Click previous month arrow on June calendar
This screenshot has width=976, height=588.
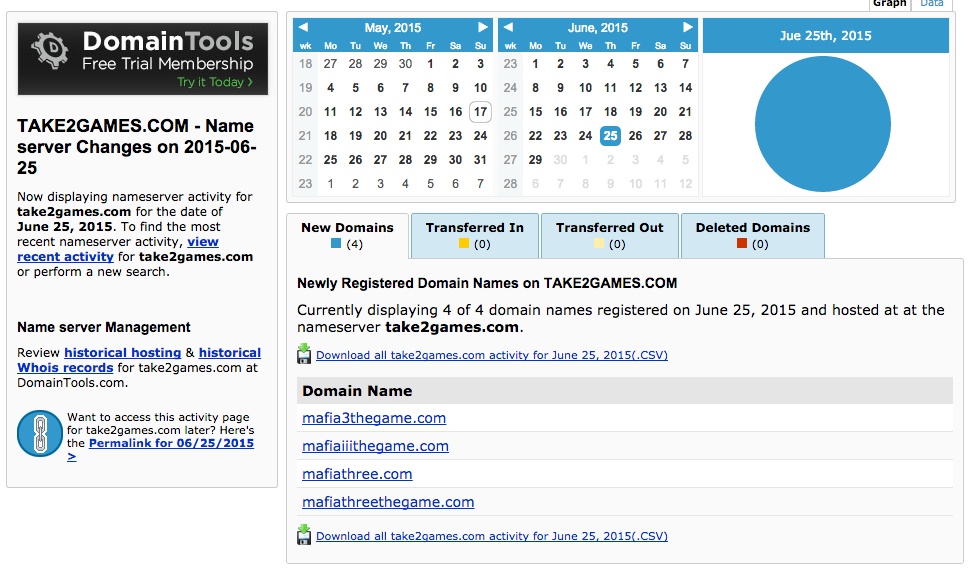(x=508, y=27)
